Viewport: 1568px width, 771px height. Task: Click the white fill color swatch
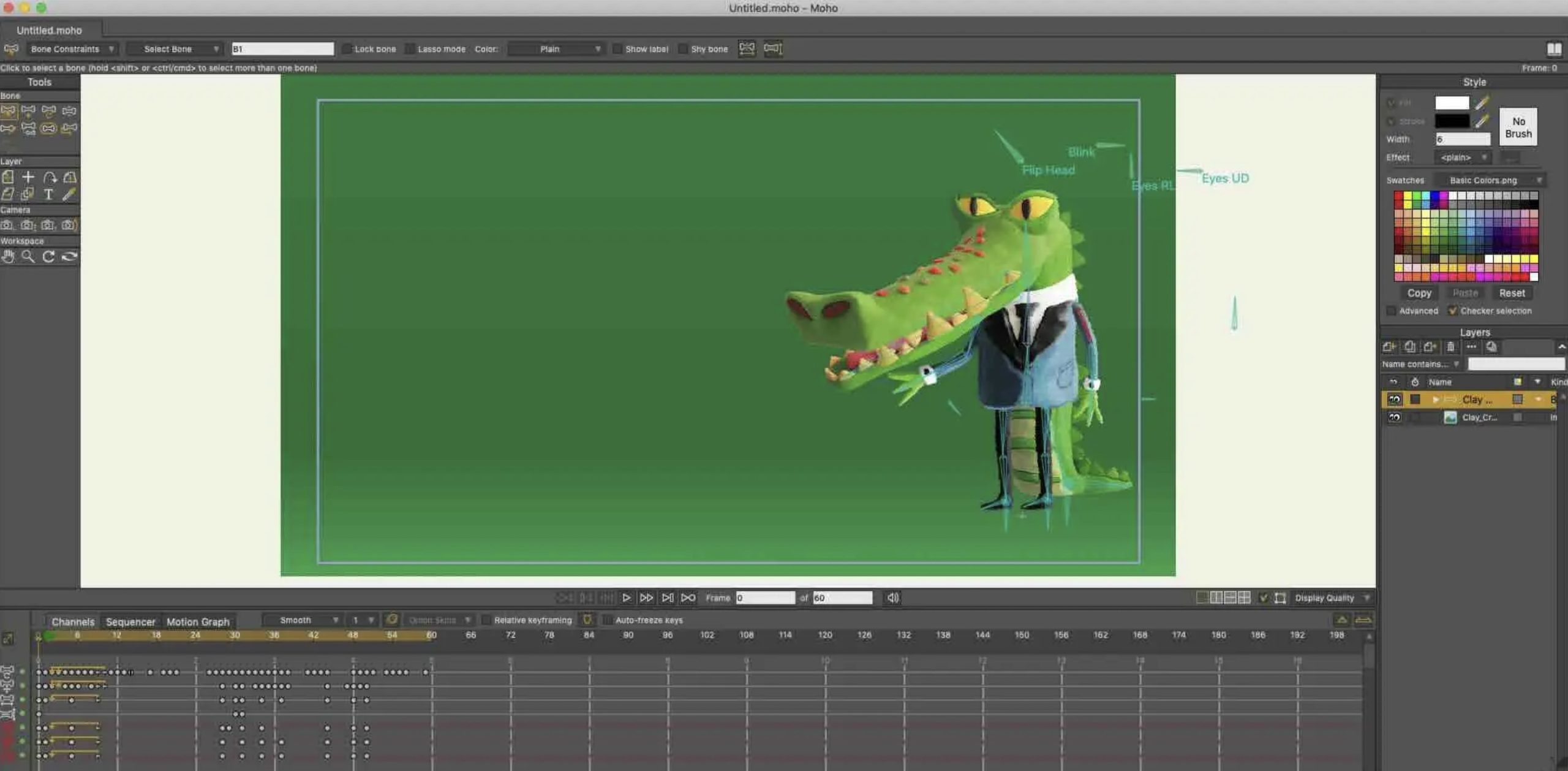1452,103
